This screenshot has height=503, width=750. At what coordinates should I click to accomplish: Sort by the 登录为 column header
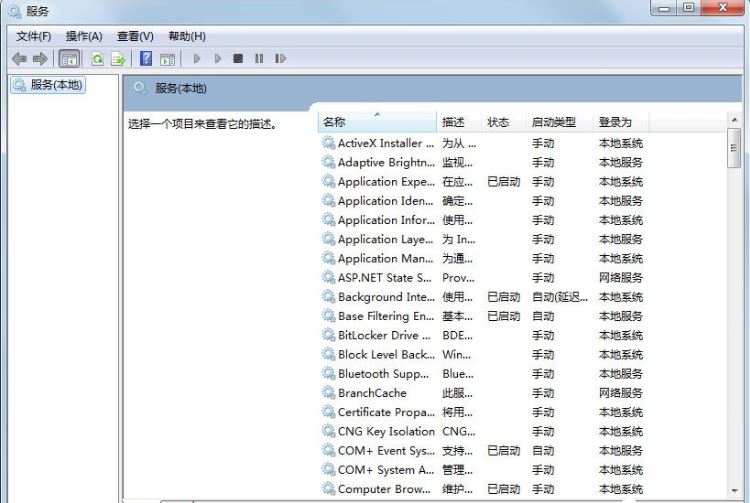pyautogui.click(x=620, y=122)
